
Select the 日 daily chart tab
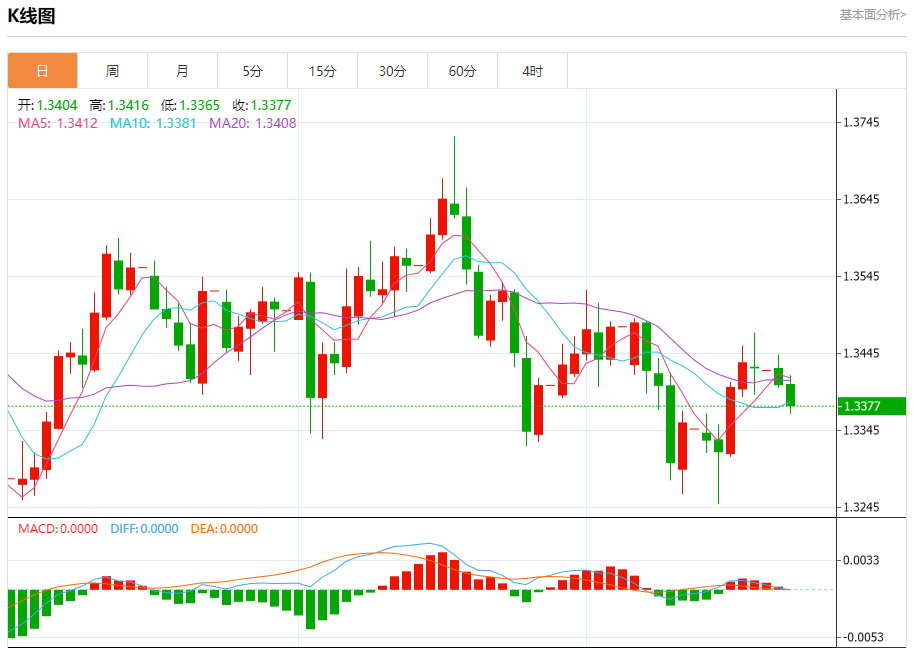tap(42, 71)
